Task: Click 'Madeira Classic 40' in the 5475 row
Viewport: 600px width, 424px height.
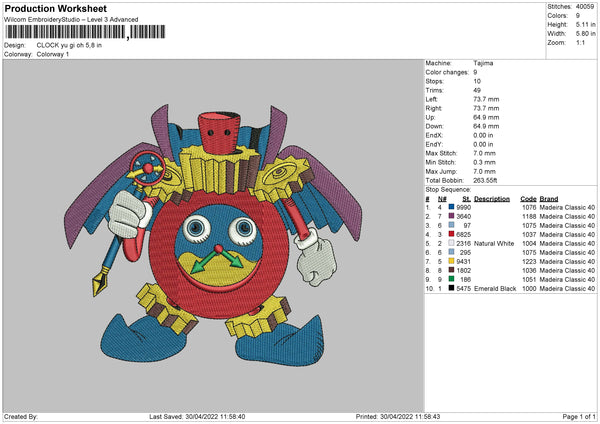Action: click(x=567, y=289)
